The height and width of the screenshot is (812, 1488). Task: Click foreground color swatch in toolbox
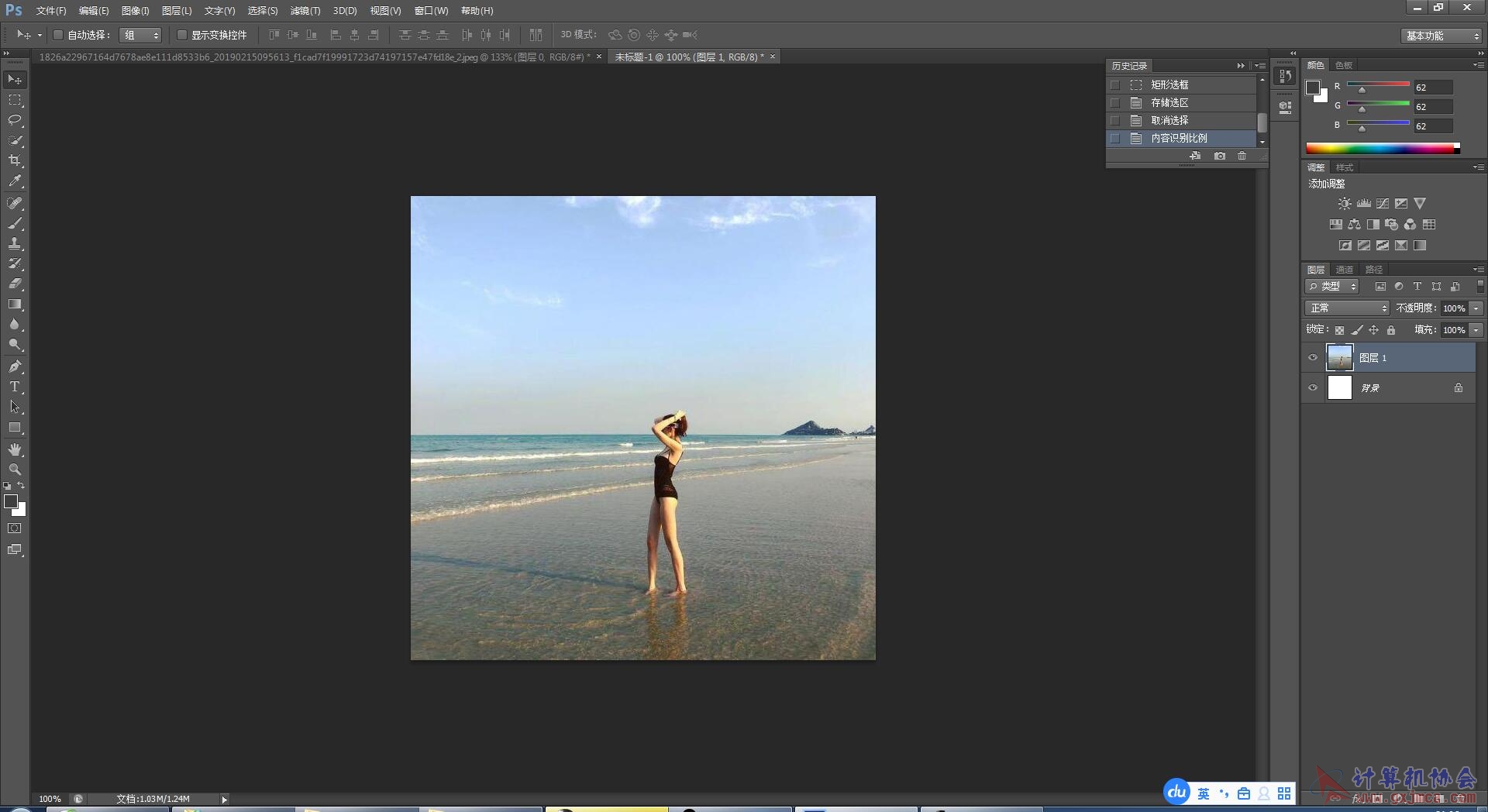11,502
